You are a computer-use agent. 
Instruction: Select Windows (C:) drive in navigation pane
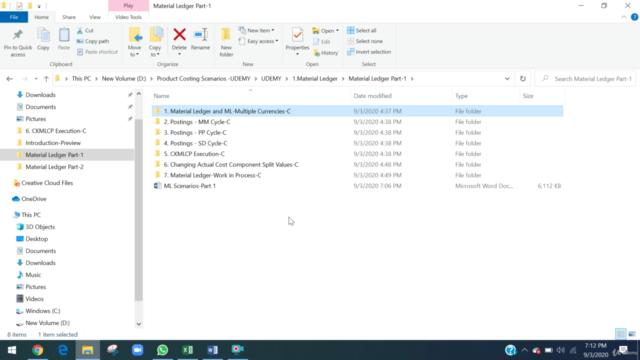pos(42,311)
